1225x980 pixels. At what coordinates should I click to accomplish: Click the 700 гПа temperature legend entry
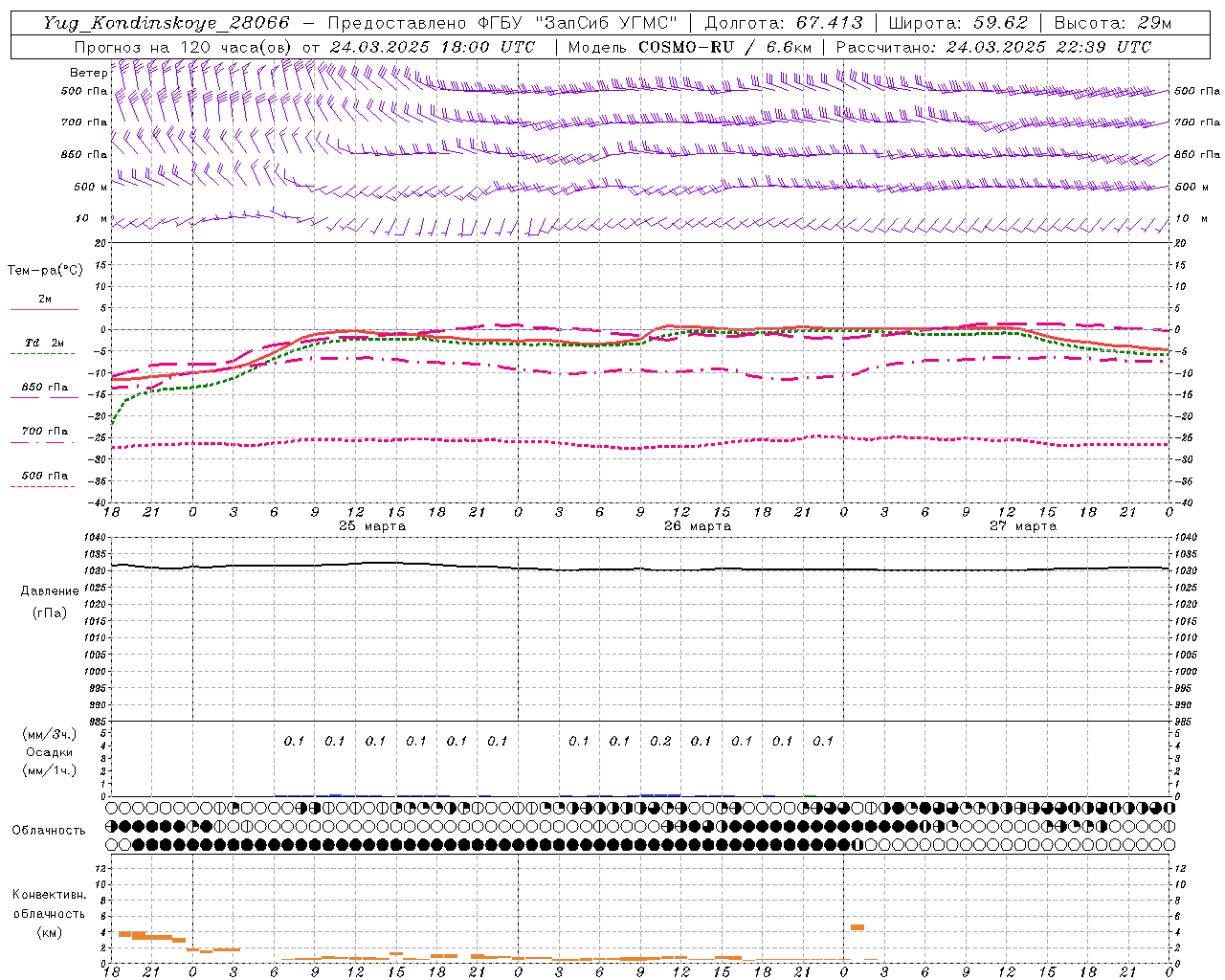point(45,432)
